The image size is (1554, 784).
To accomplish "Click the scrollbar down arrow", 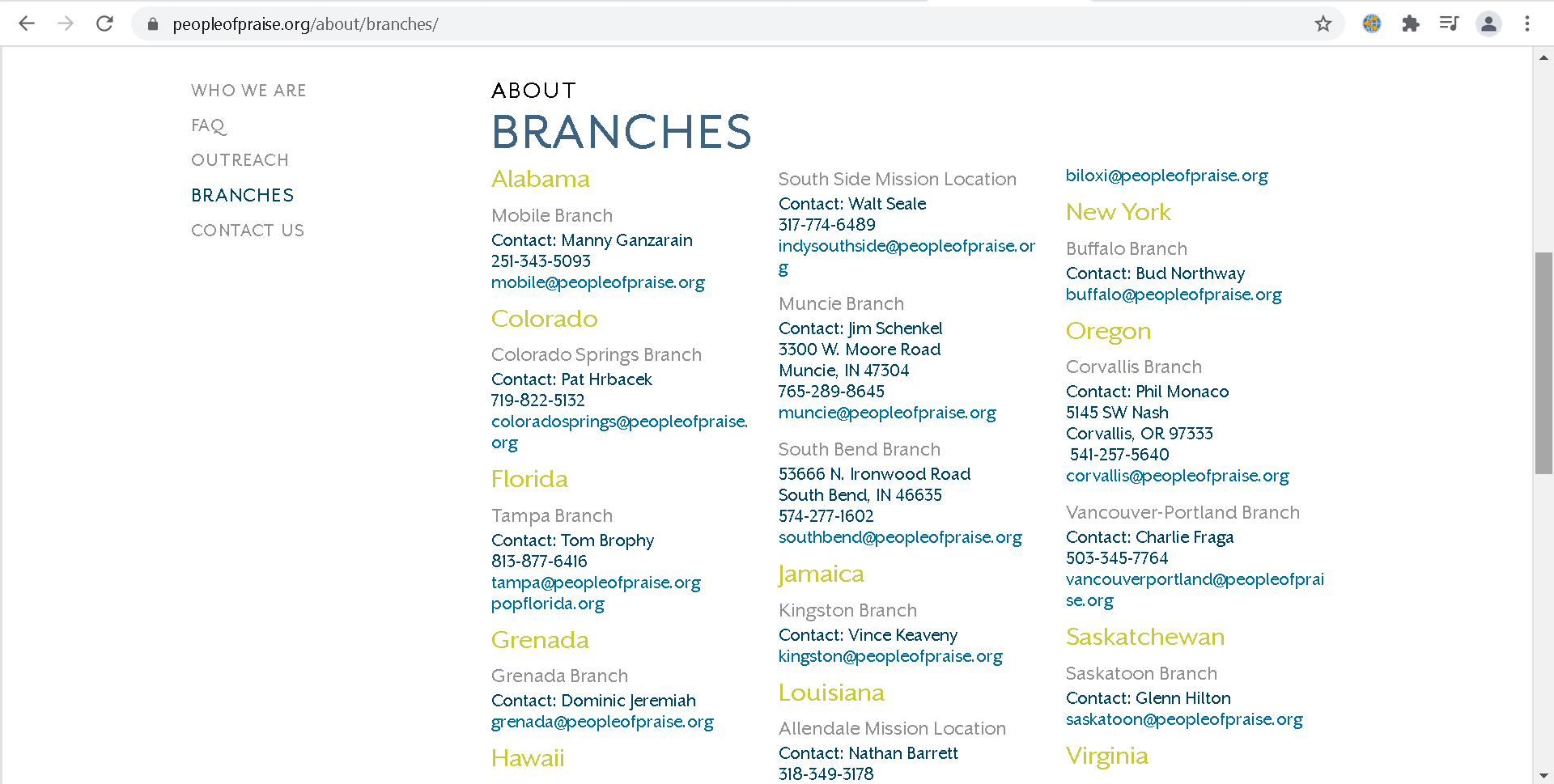I will point(1543,776).
